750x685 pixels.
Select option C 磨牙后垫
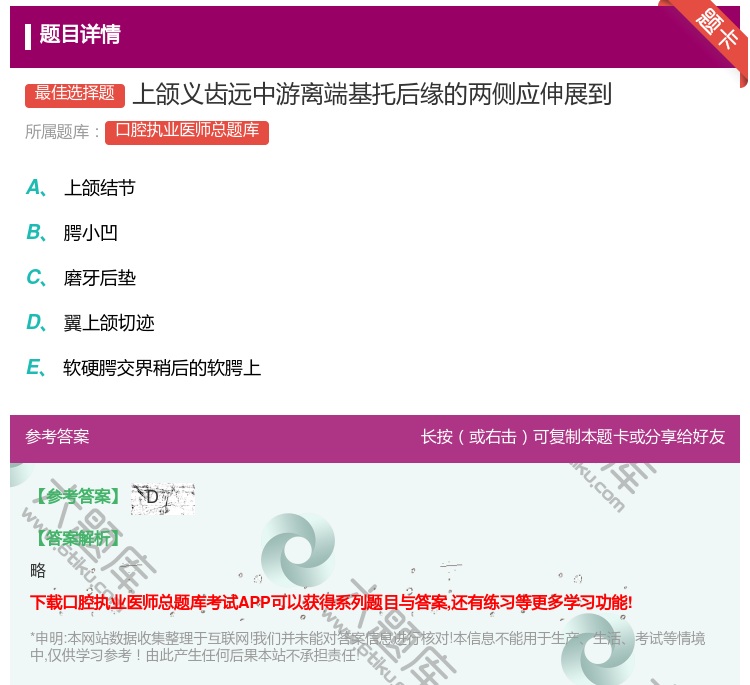tap(99, 278)
